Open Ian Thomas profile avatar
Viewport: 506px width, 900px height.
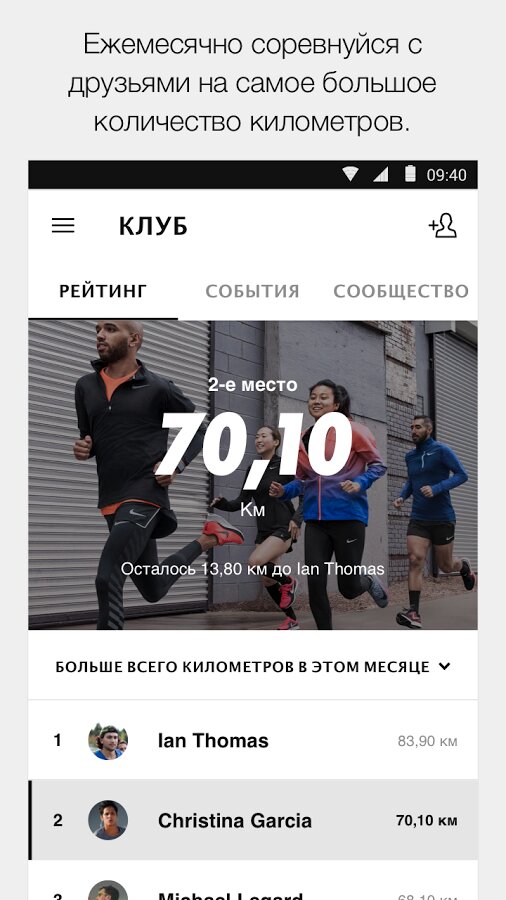point(108,741)
